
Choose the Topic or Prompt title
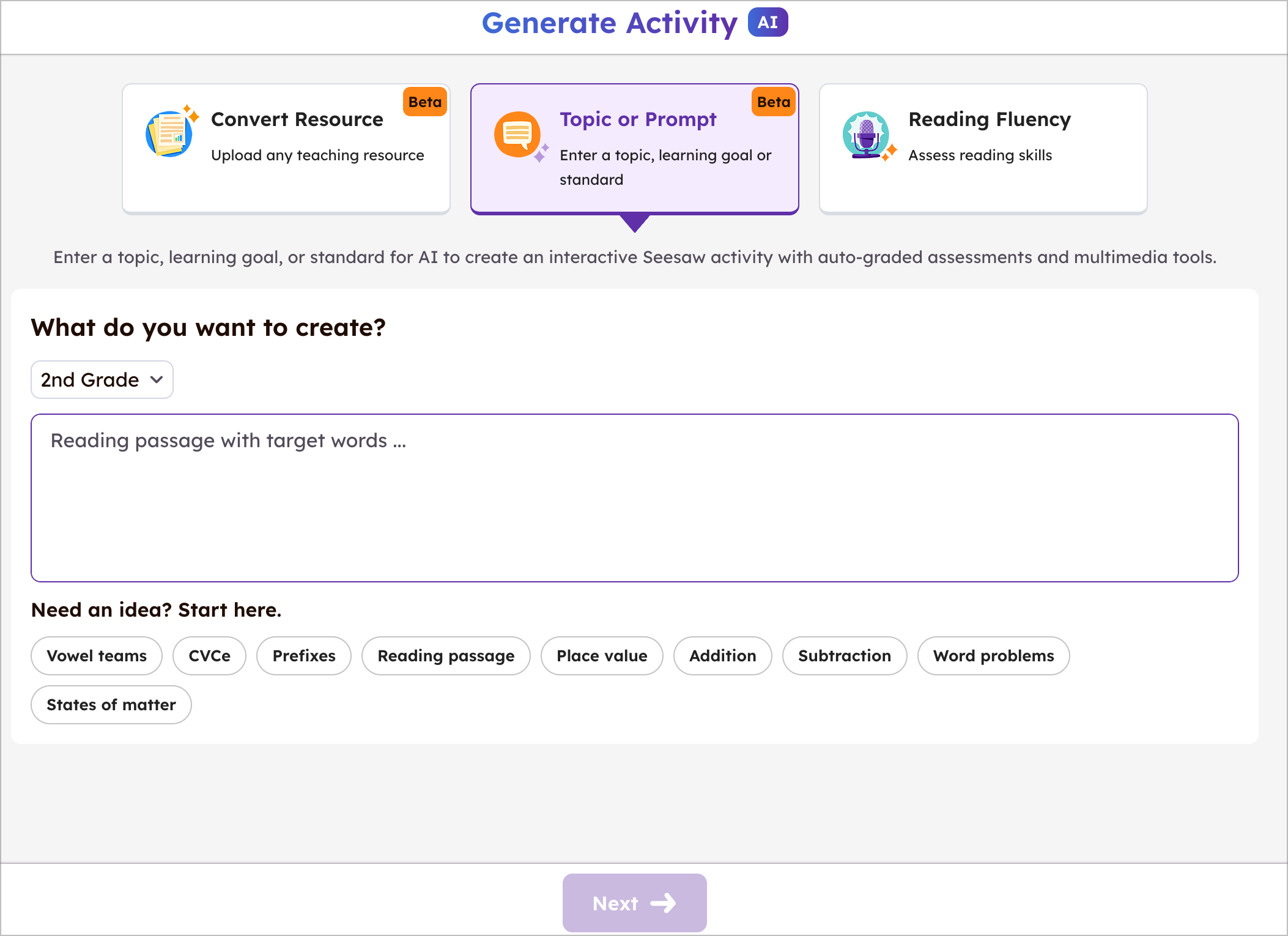[638, 119]
